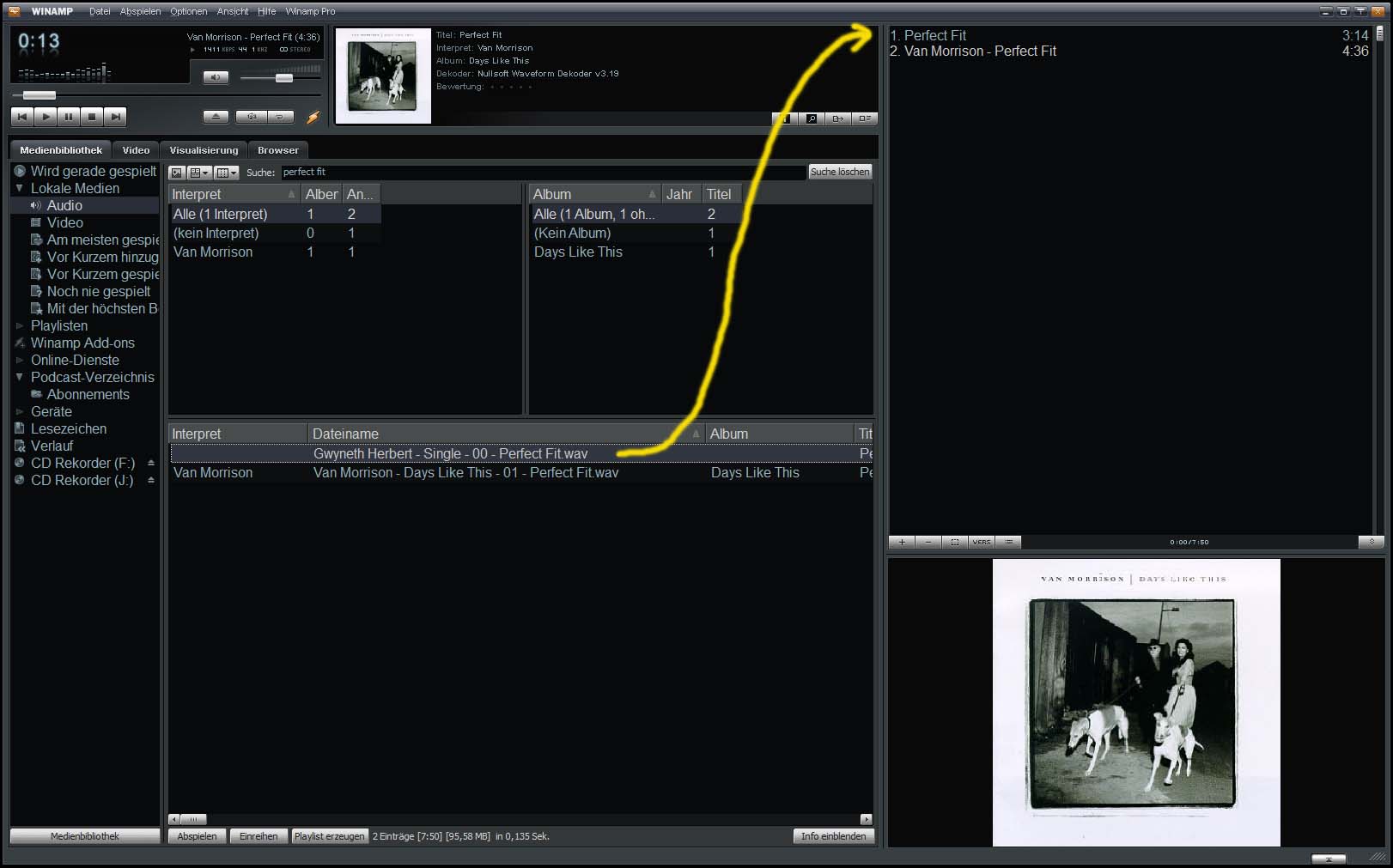Click the volume slider handle

pos(283,78)
